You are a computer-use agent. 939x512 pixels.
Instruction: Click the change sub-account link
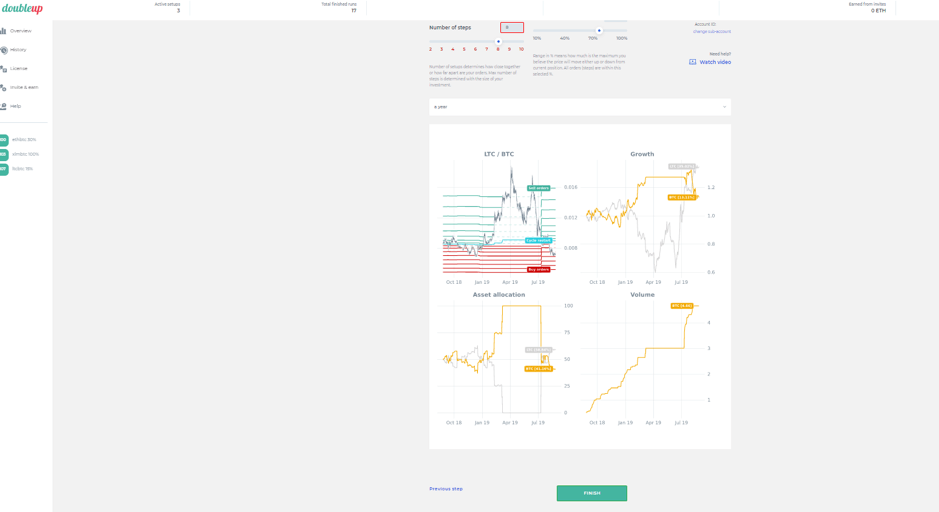tap(711, 32)
